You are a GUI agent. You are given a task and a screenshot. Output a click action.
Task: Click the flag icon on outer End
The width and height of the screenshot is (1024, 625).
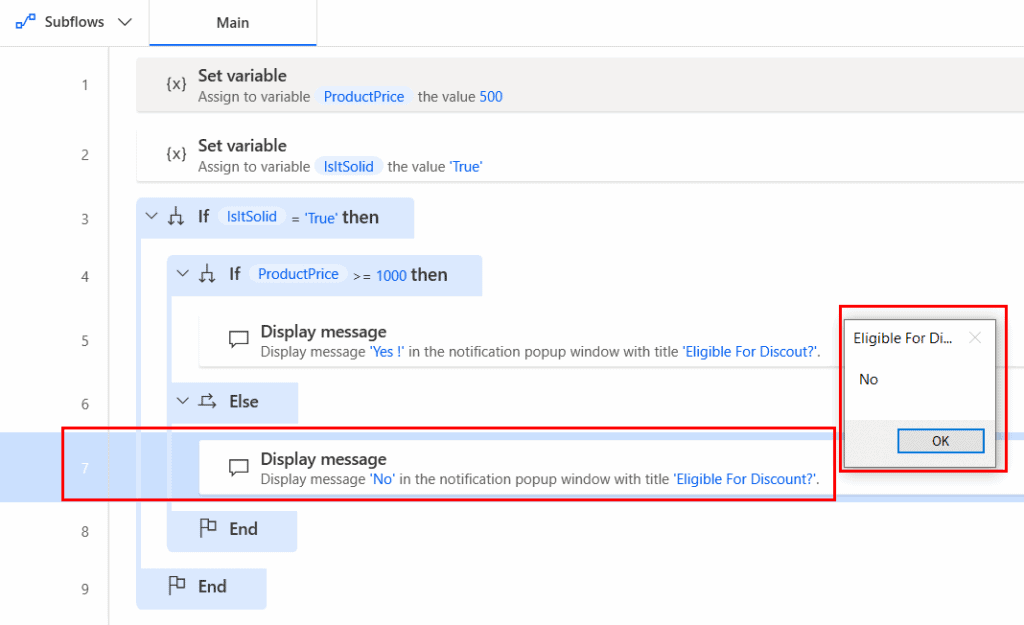[176, 585]
